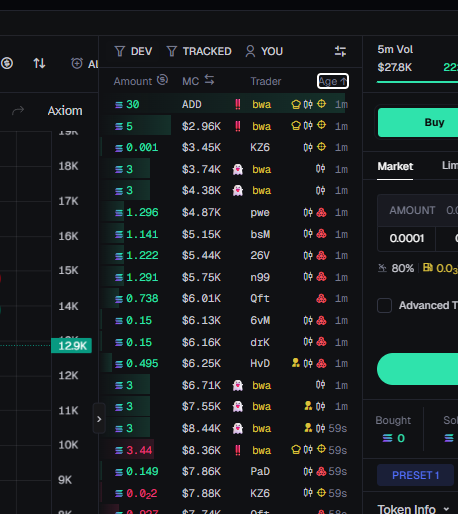Viewport: 458px width, 514px height.
Task: Filter trades by TRACKED wallets
Action: pos(199,51)
